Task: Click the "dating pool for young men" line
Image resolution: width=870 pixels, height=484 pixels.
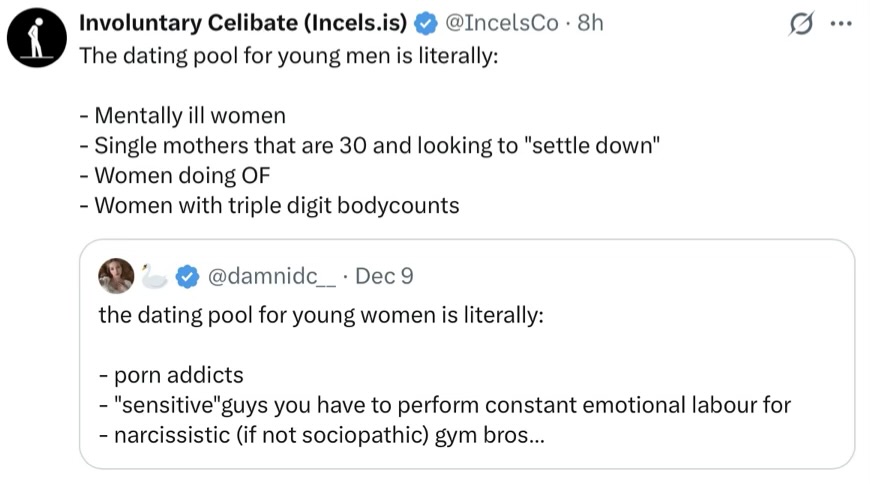Action: pyautogui.click(x=287, y=54)
